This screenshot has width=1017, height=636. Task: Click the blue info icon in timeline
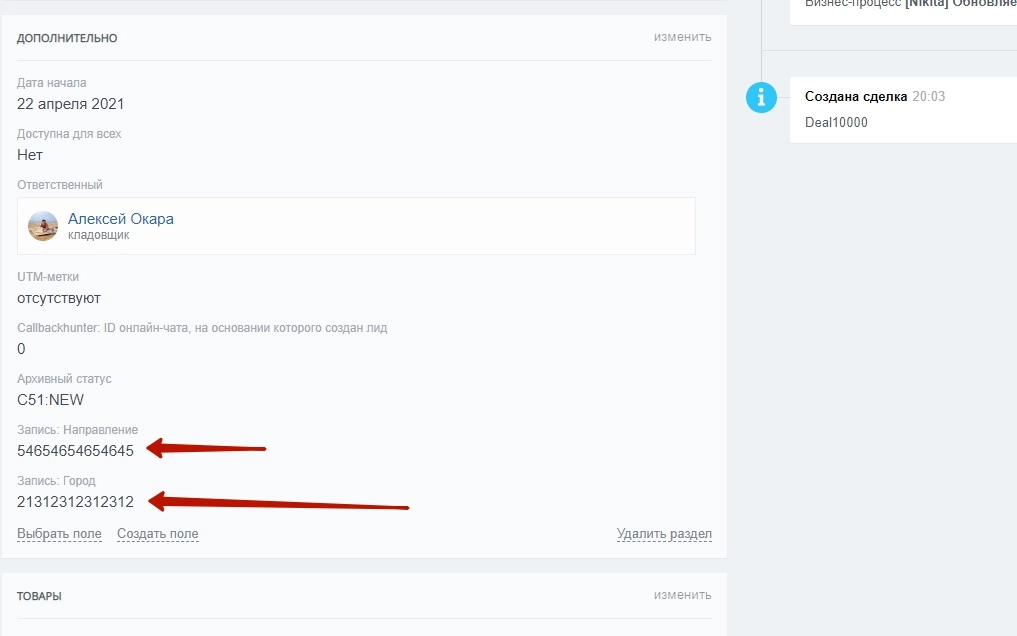(762, 97)
